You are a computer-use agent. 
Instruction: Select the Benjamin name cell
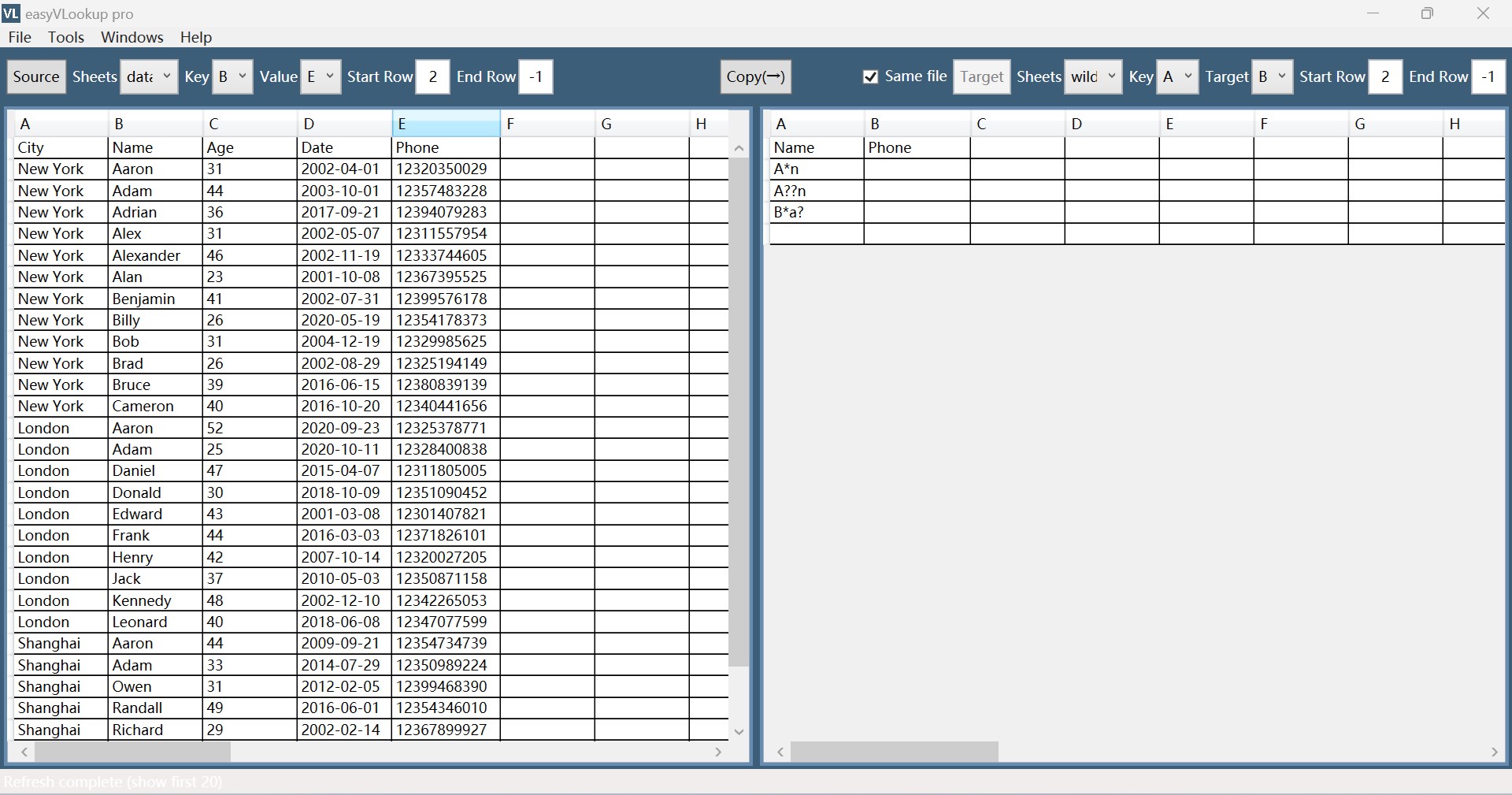coord(154,299)
